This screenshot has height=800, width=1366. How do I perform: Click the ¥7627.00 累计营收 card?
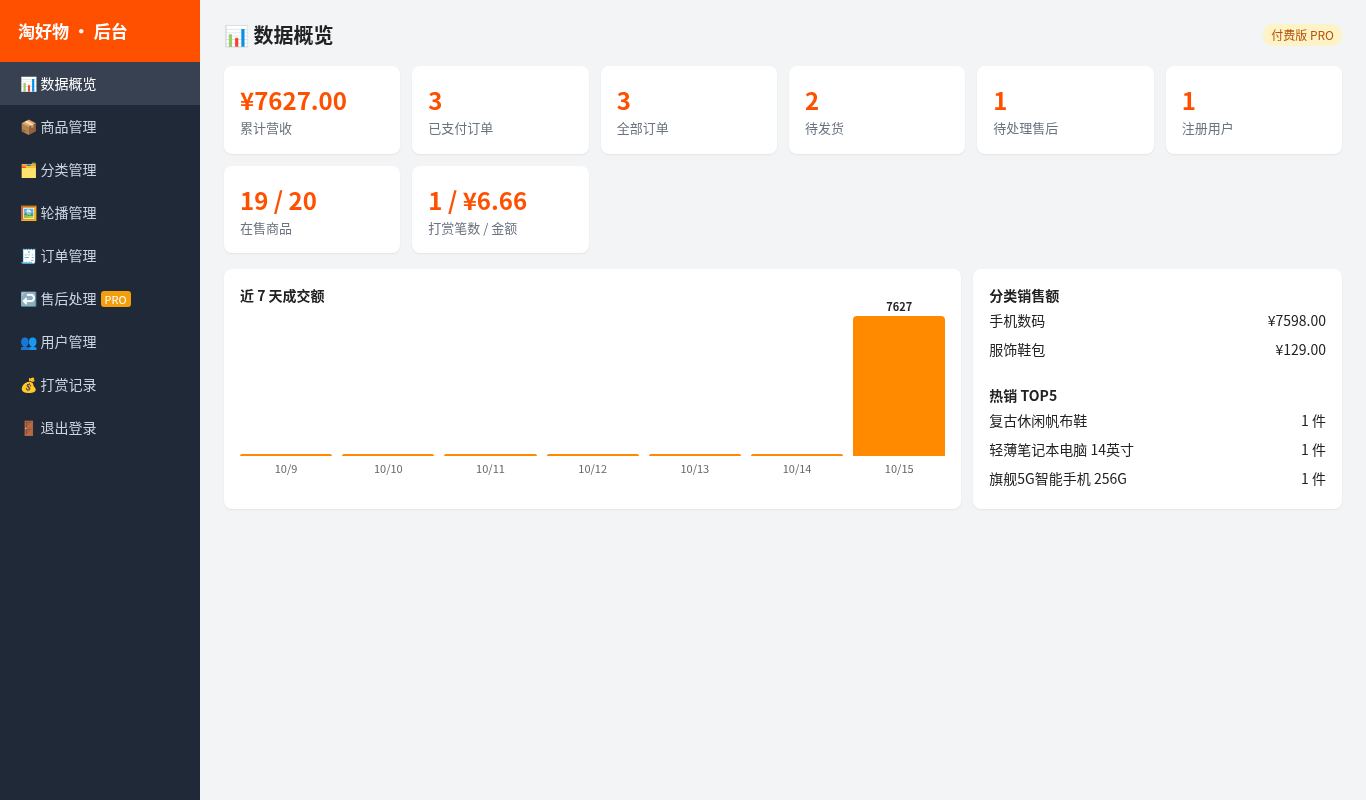pyautogui.click(x=312, y=110)
